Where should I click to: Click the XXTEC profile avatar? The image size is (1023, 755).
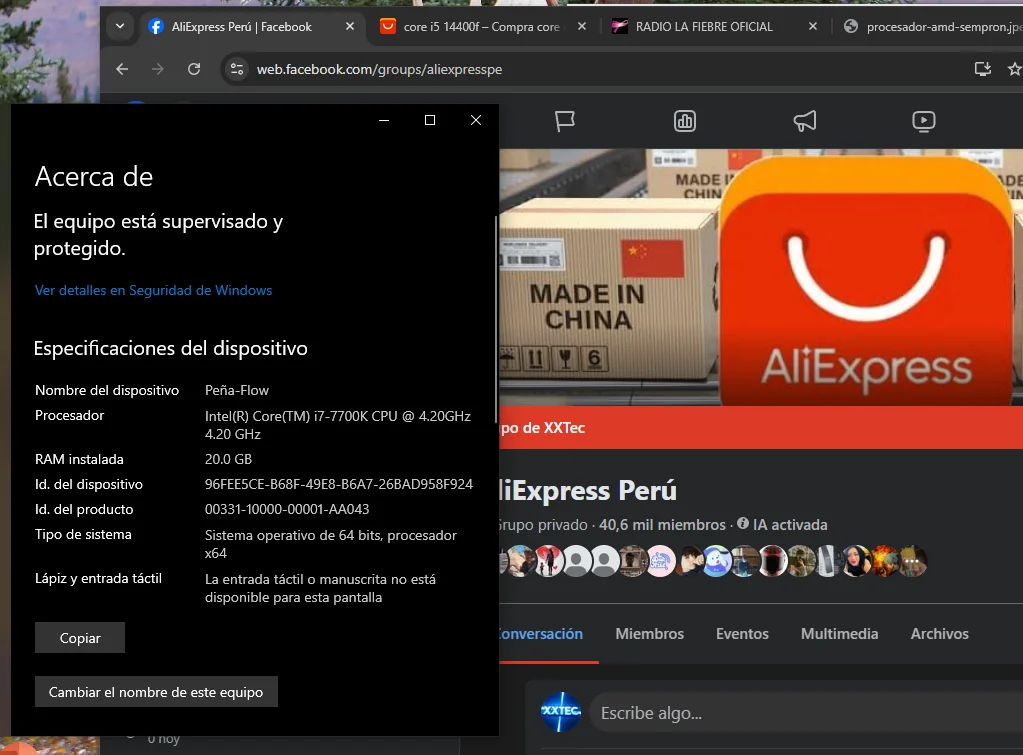560,712
